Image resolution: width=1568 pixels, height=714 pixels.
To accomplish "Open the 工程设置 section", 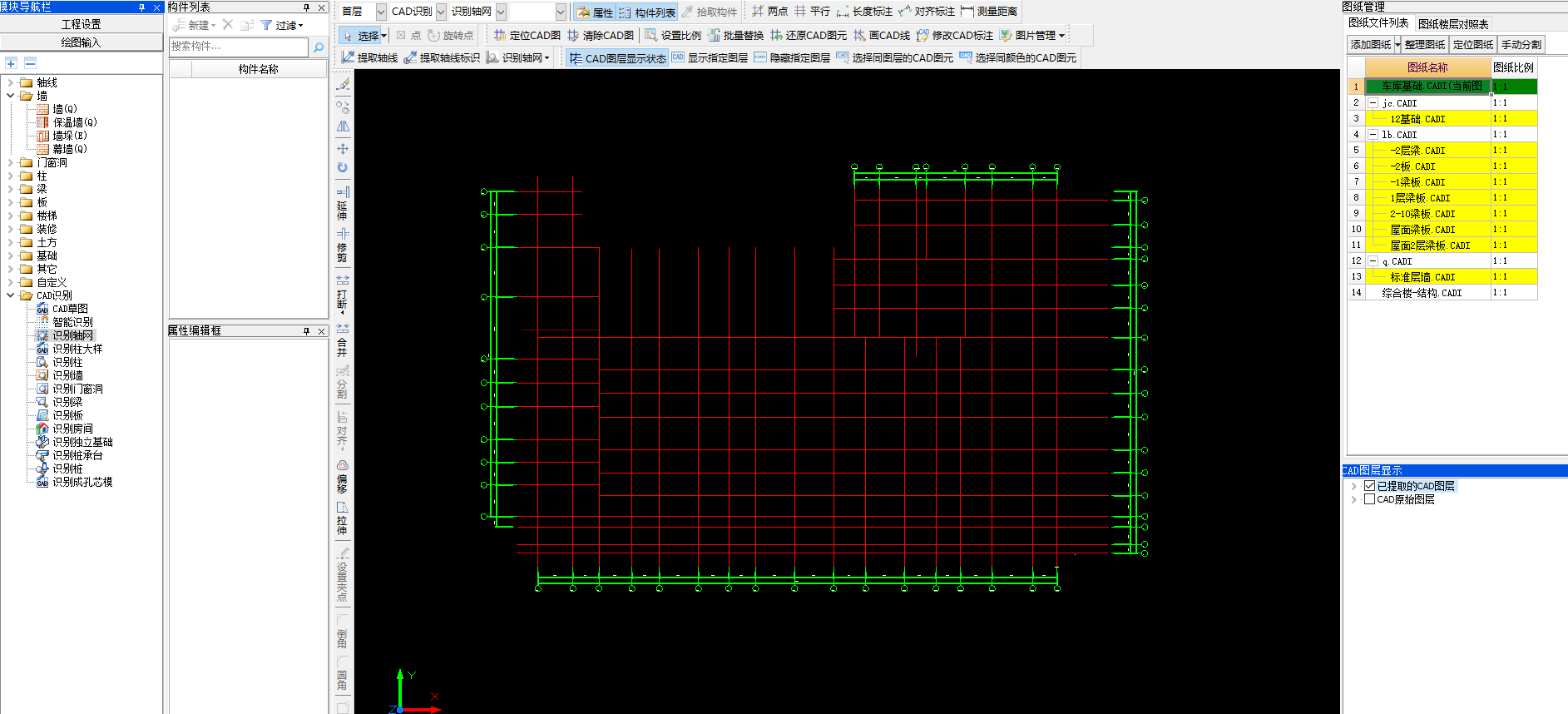I will point(82,25).
